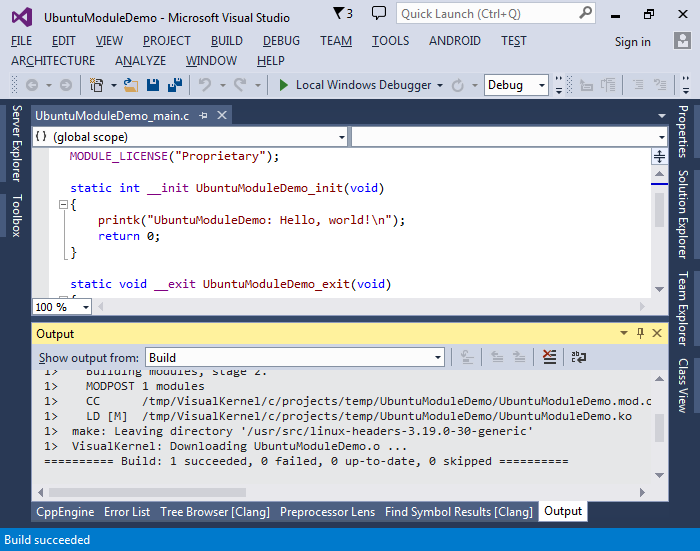
Task: Pin the Output panel
Action: [x=640, y=333]
